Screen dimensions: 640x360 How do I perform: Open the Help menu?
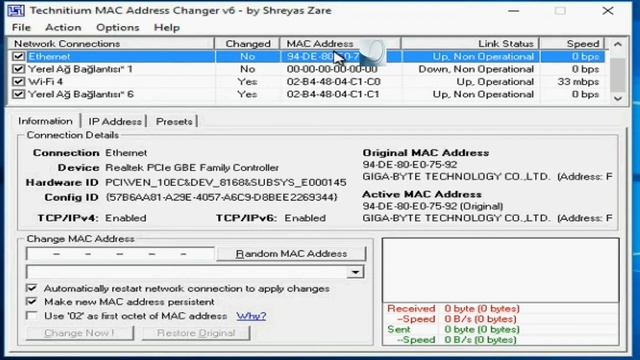(167, 28)
